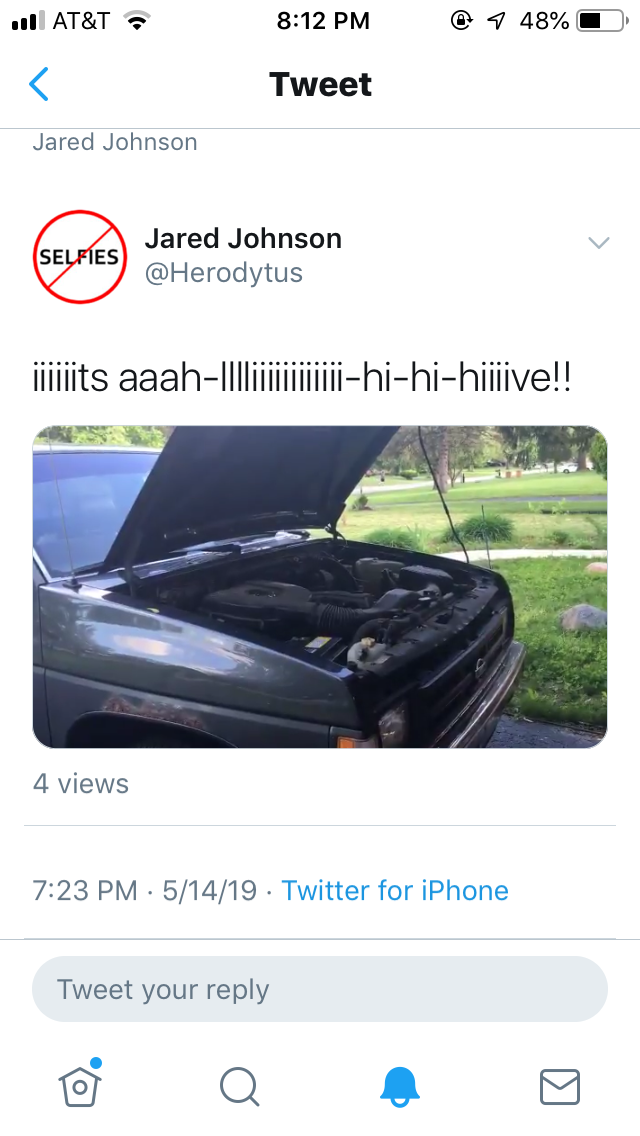Tap the battery indicator in status bar
Viewport: 640px width, 1136px height.
(602, 21)
